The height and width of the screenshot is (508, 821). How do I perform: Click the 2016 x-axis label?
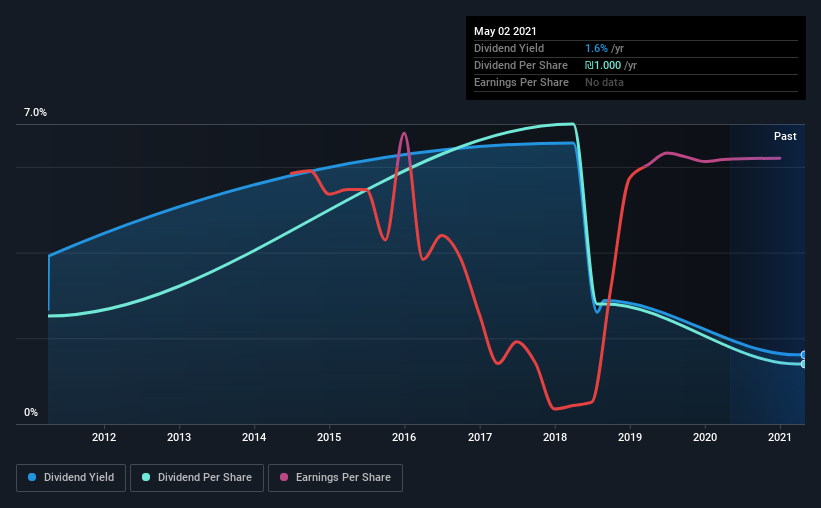404,437
